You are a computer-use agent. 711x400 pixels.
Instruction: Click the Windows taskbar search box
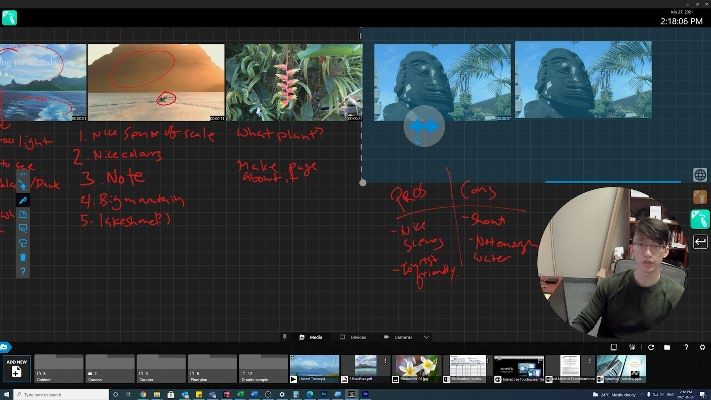coord(61,395)
